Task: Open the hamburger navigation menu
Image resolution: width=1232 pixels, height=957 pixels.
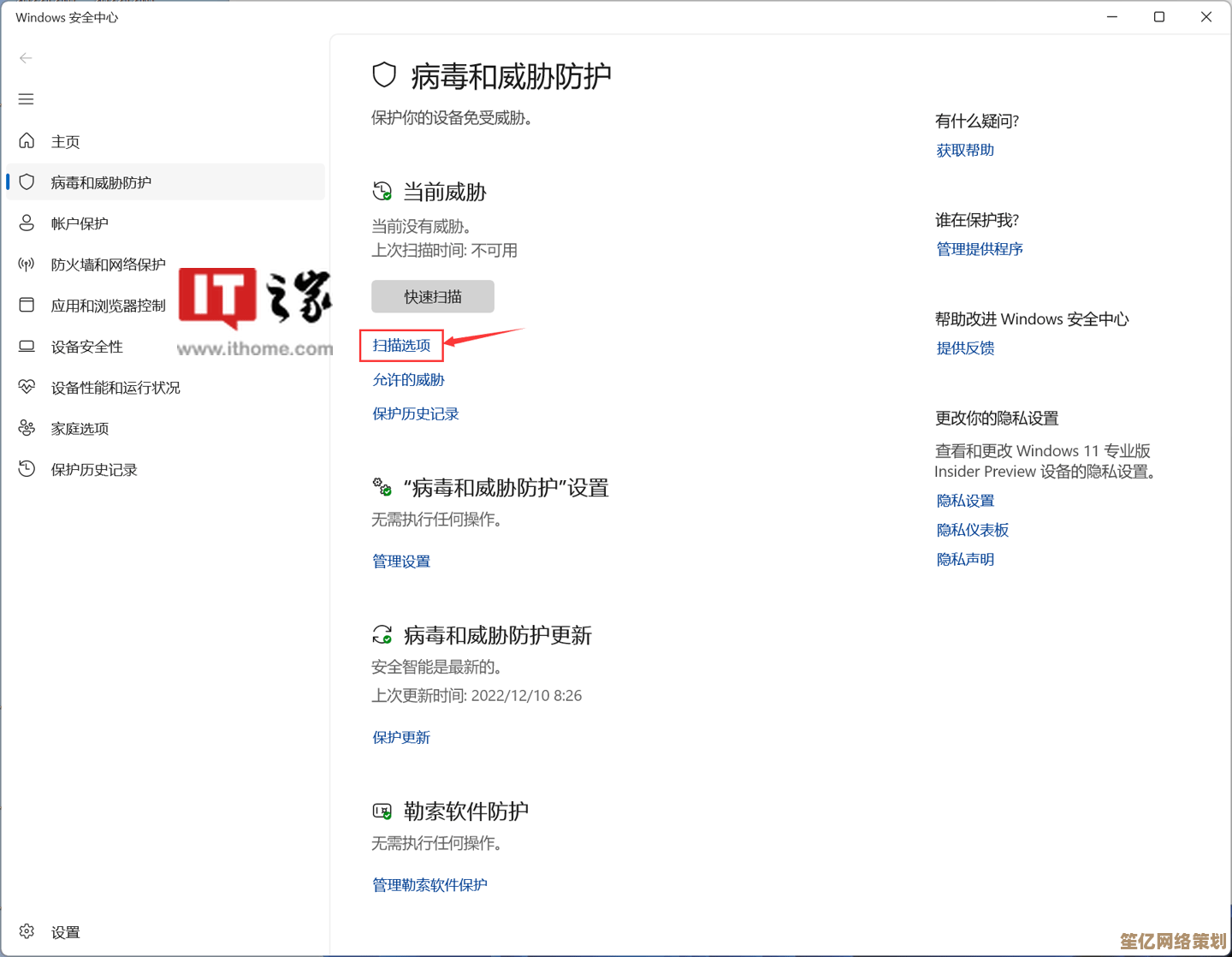Action: (26, 99)
